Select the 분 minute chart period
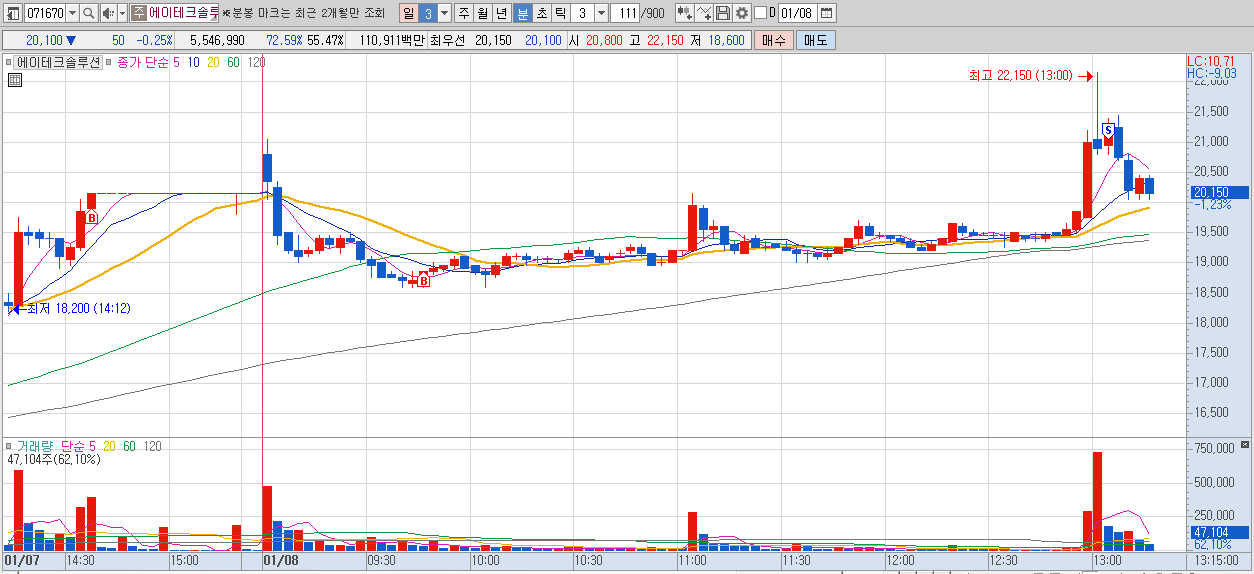The image size is (1254, 574). tap(522, 13)
